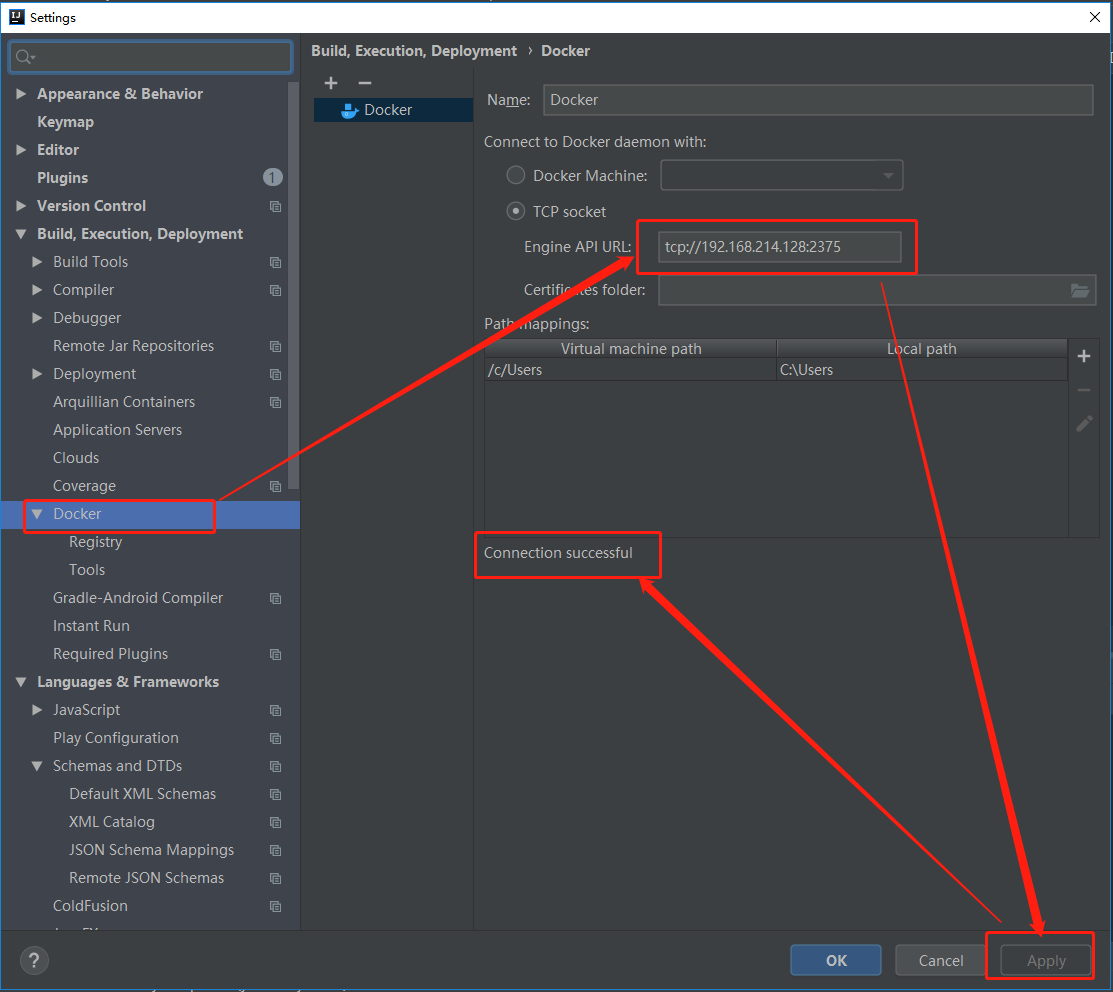The image size is (1113, 992).
Task: Click project-level icon next to JavaScript
Action: coord(275,710)
